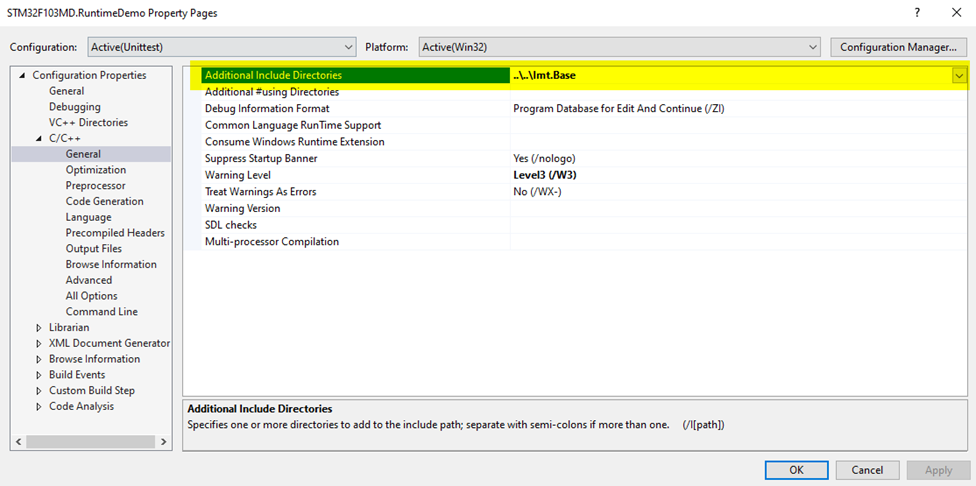Image resolution: width=976 pixels, height=486 pixels.
Task: Click the Configuration Manager button
Action: coord(898,47)
